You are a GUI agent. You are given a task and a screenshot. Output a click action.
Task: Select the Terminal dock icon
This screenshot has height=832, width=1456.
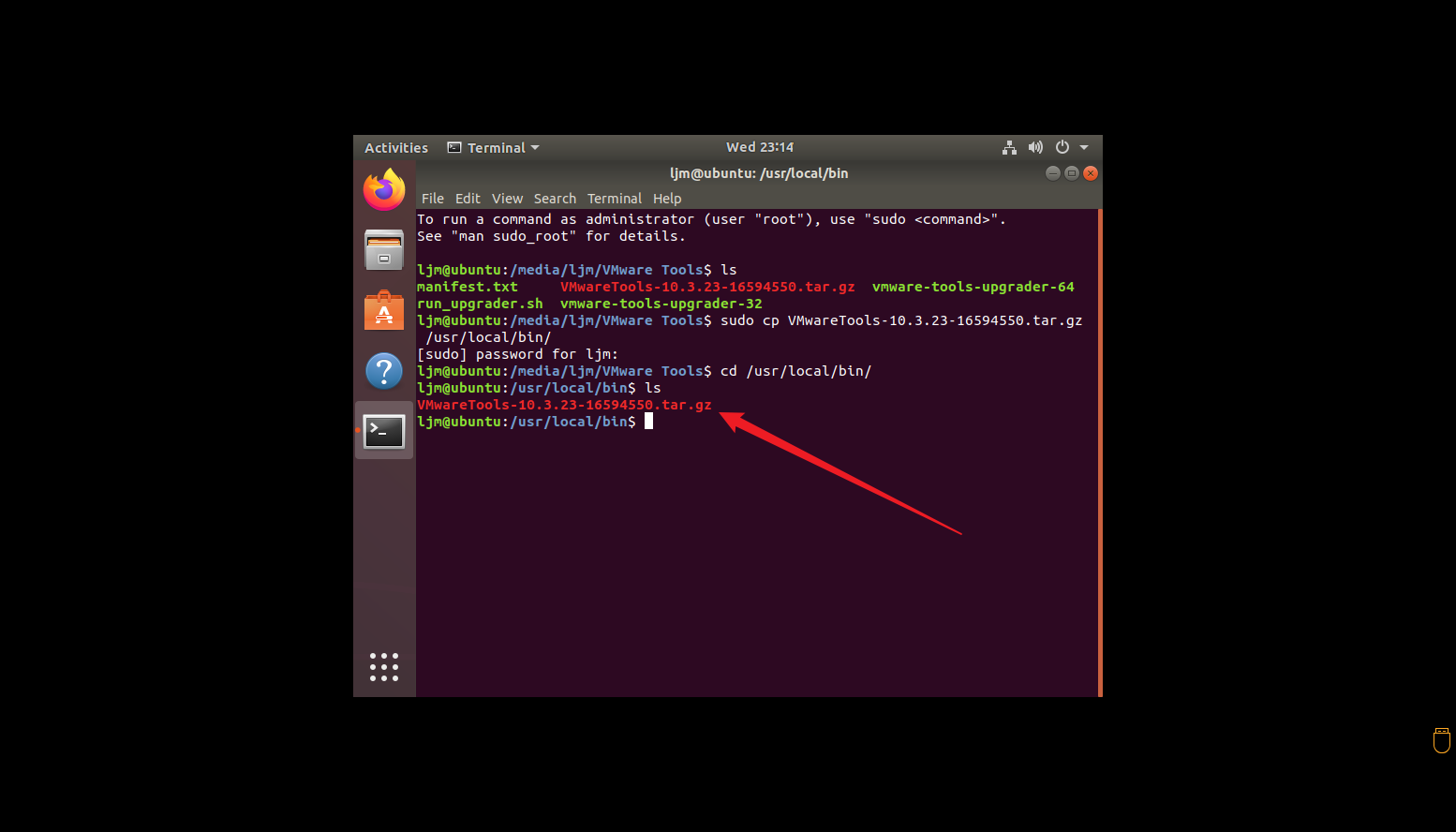pos(384,431)
